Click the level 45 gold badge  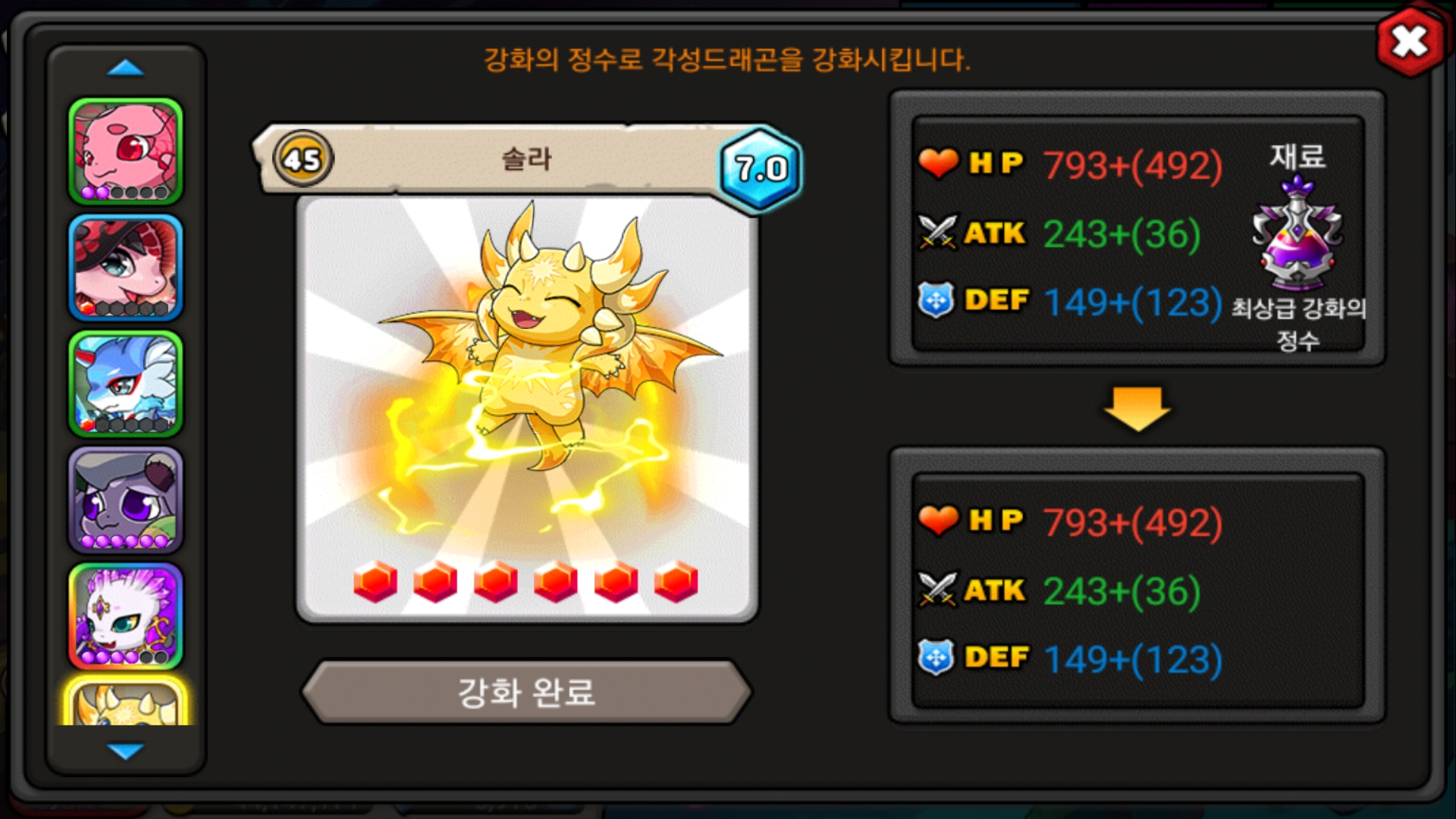pyautogui.click(x=303, y=159)
